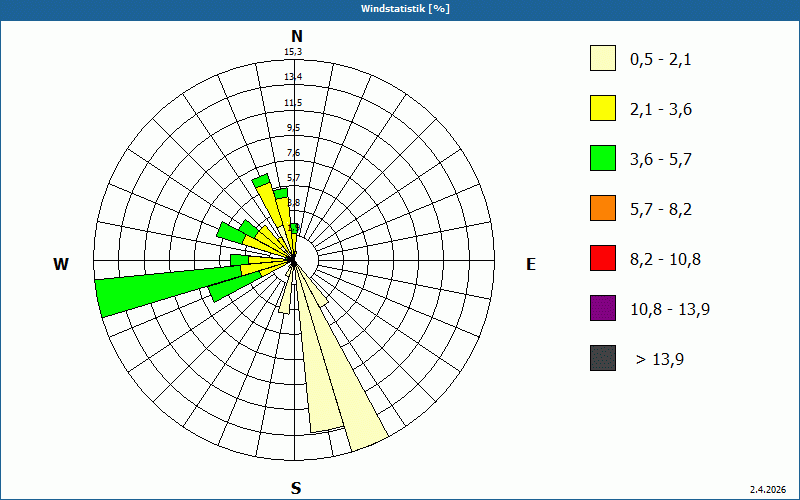Click the 13,4 axis ring label
800x500 pixels.
pos(293,77)
